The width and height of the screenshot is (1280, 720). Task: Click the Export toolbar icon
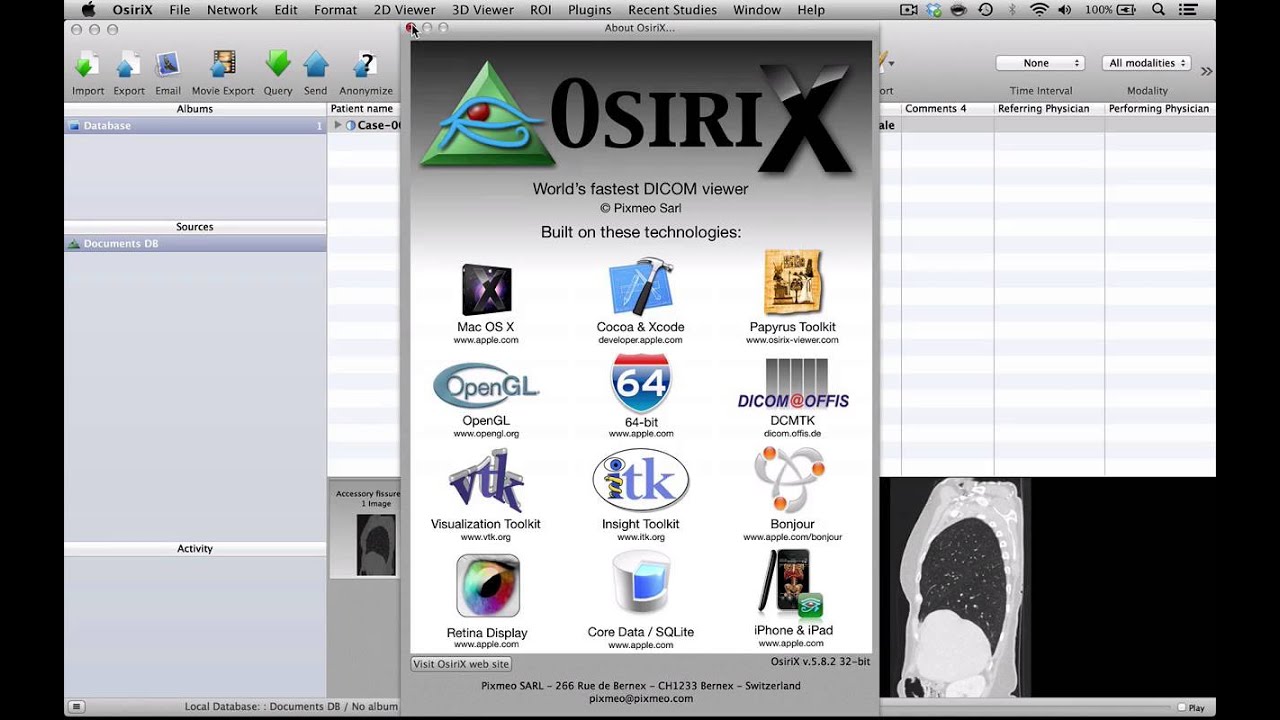pyautogui.click(x=128, y=65)
